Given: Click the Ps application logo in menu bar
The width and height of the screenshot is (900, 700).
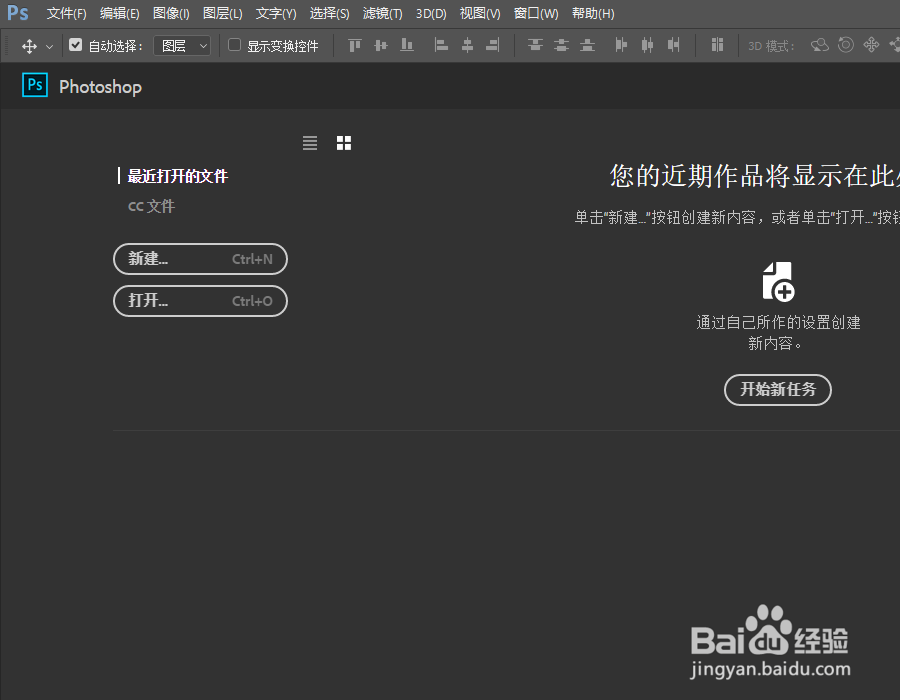Looking at the screenshot, I should [x=17, y=13].
